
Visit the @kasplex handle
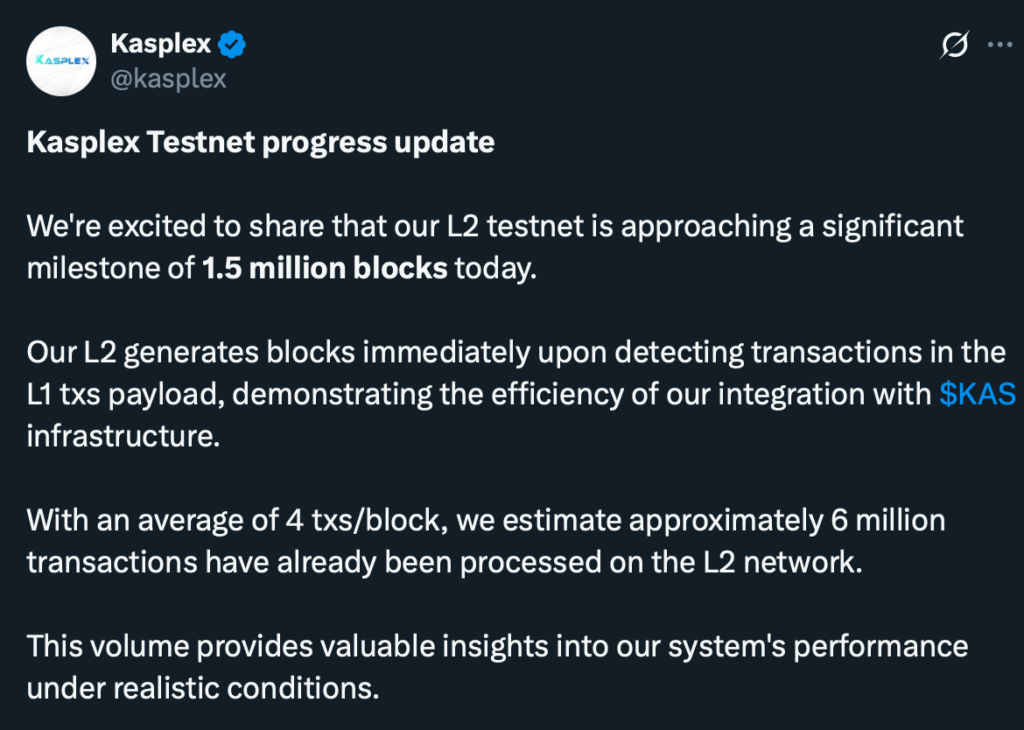pyautogui.click(x=168, y=79)
